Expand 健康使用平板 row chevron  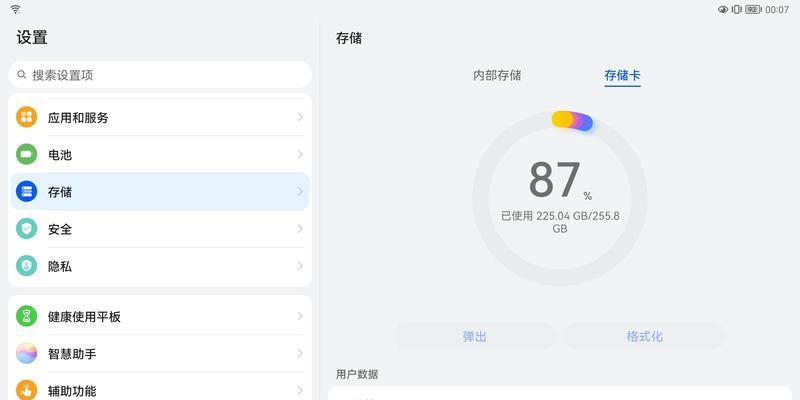(x=300, y=316)
